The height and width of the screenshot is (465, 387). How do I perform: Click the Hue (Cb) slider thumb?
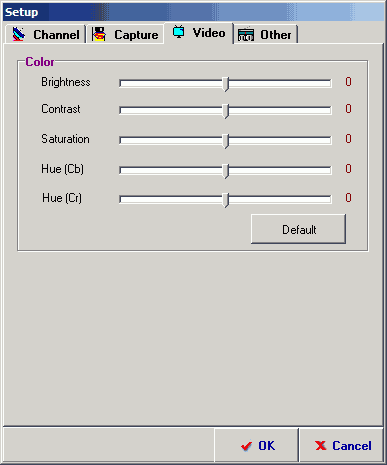[x=226, y=171]
